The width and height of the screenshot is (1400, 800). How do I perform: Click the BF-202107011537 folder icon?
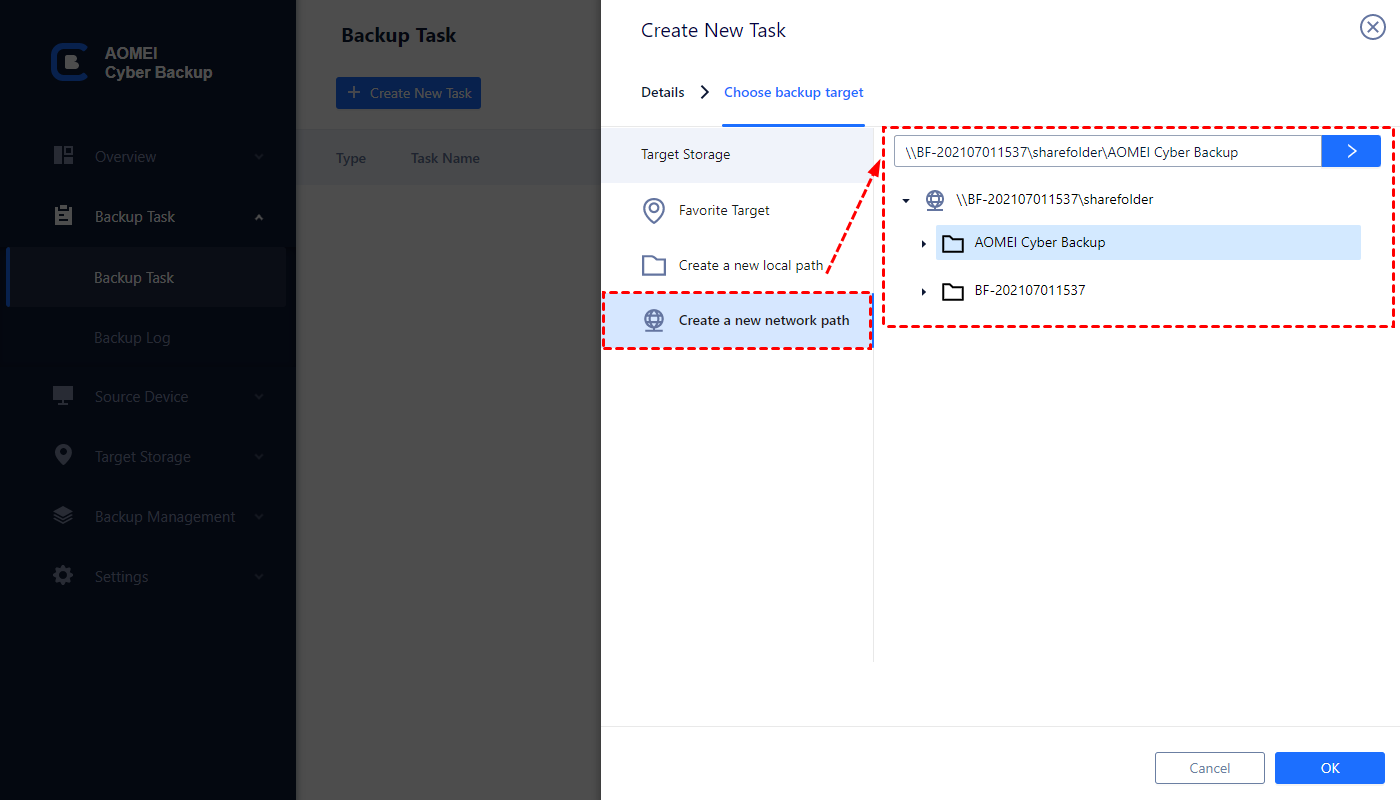pos(954,291)
